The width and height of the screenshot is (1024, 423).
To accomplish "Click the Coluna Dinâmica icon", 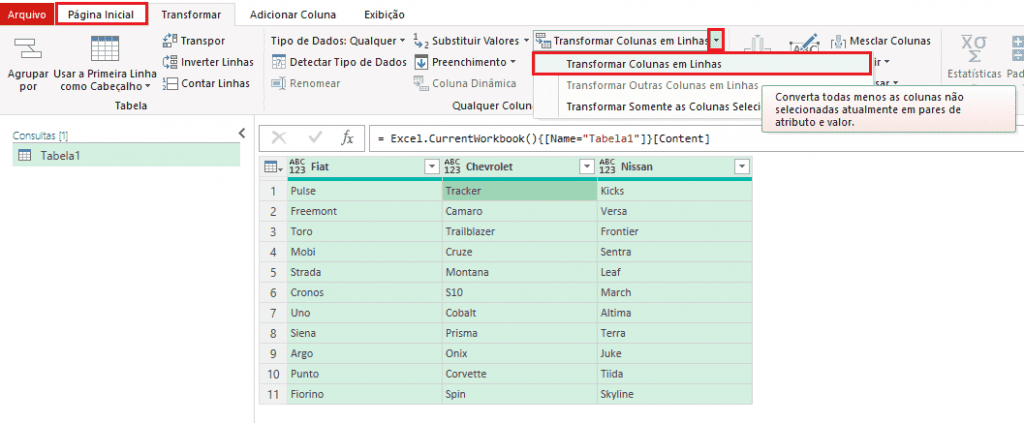I will (x=421, y=83).
